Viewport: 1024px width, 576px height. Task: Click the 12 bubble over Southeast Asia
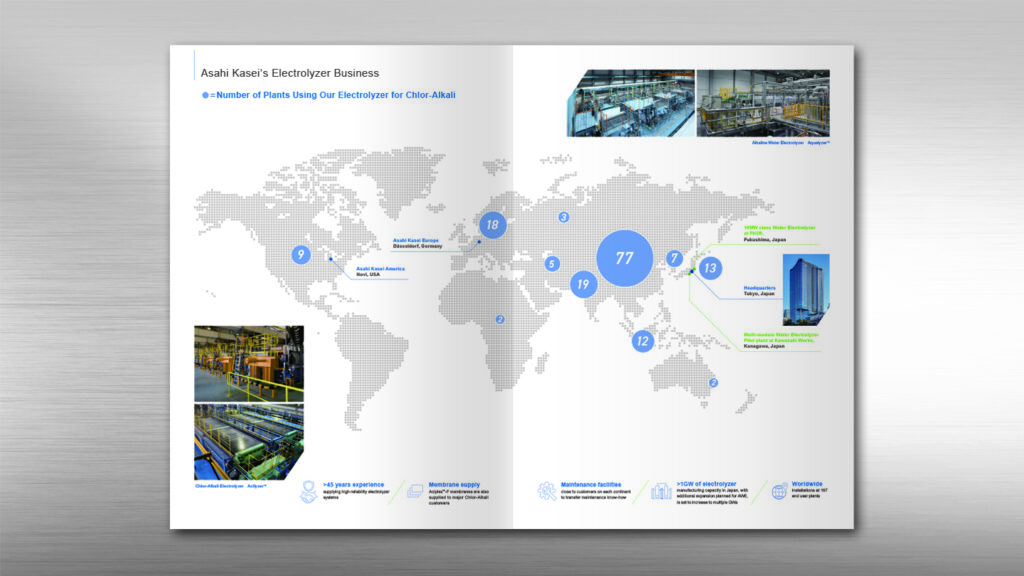pos(642,342)
